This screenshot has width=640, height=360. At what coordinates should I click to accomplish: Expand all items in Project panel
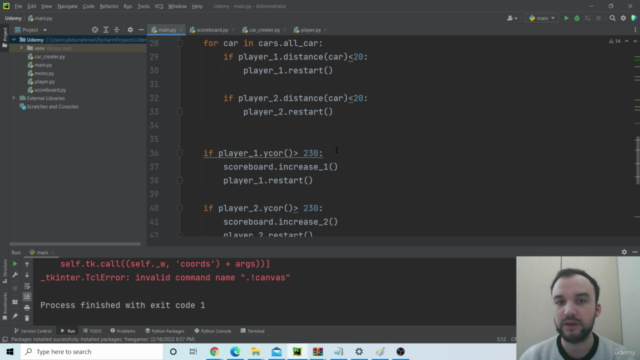tap(106, 30)
